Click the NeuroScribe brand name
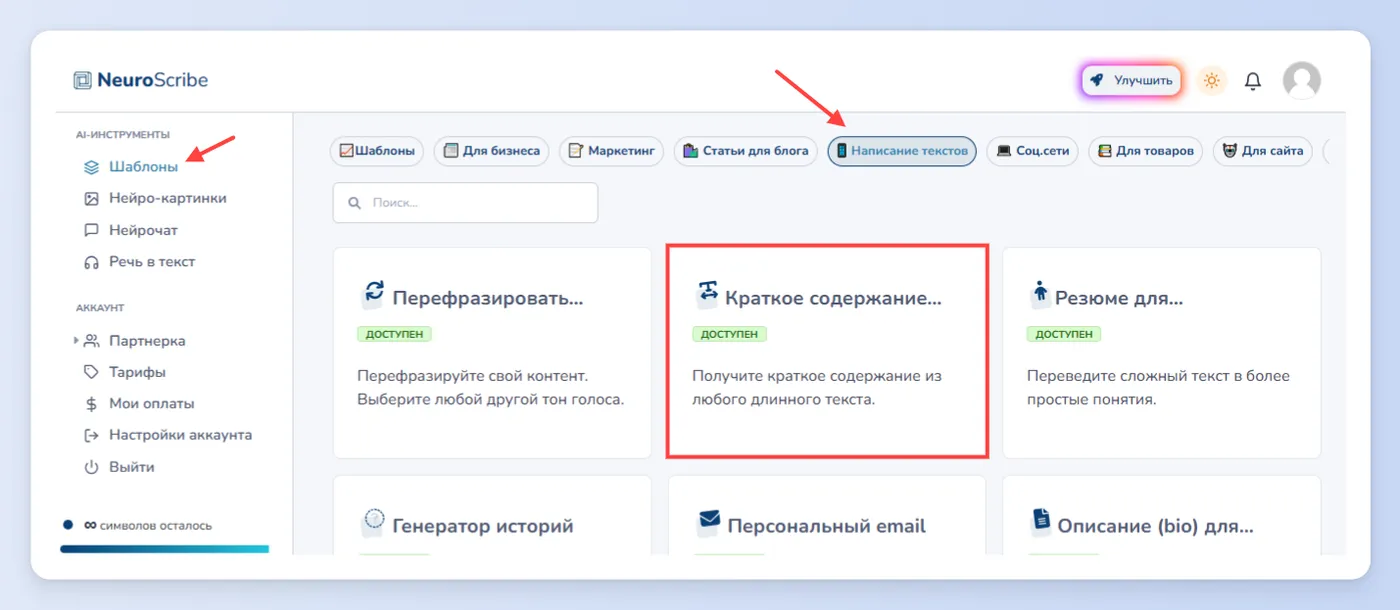This screenshot has width=1400, height=610. [x=153, y=80]
